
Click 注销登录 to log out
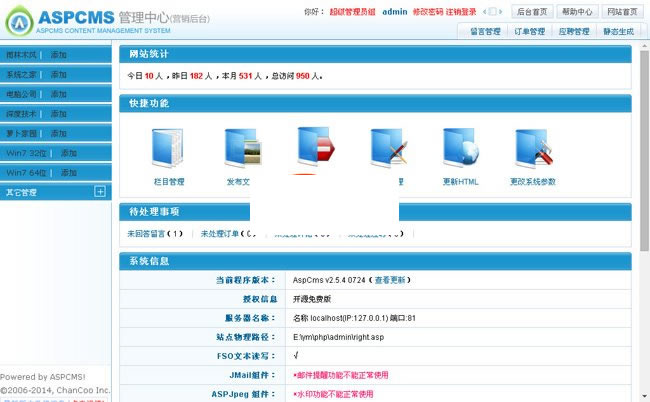tap(461, 12)
